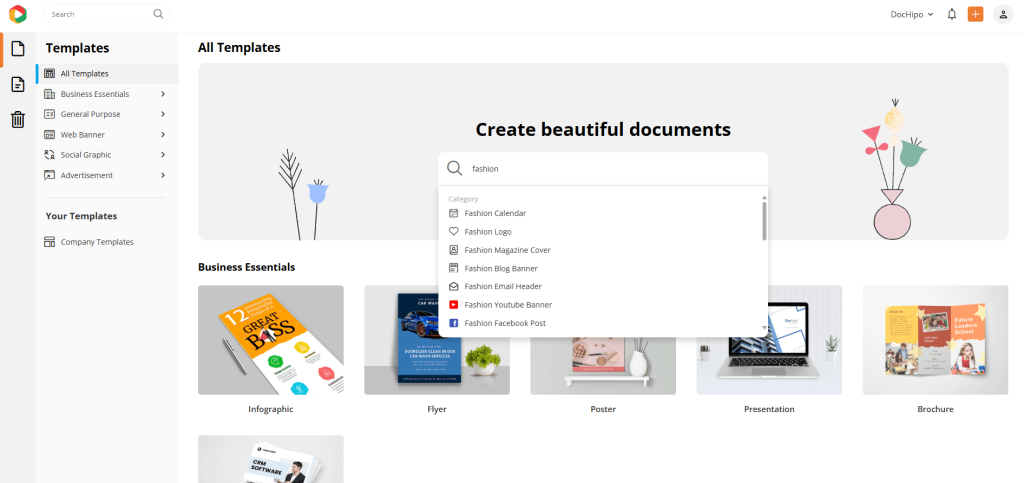
Task: Click the Facebook icon in suggestions
Action: (x=454, y=323)
